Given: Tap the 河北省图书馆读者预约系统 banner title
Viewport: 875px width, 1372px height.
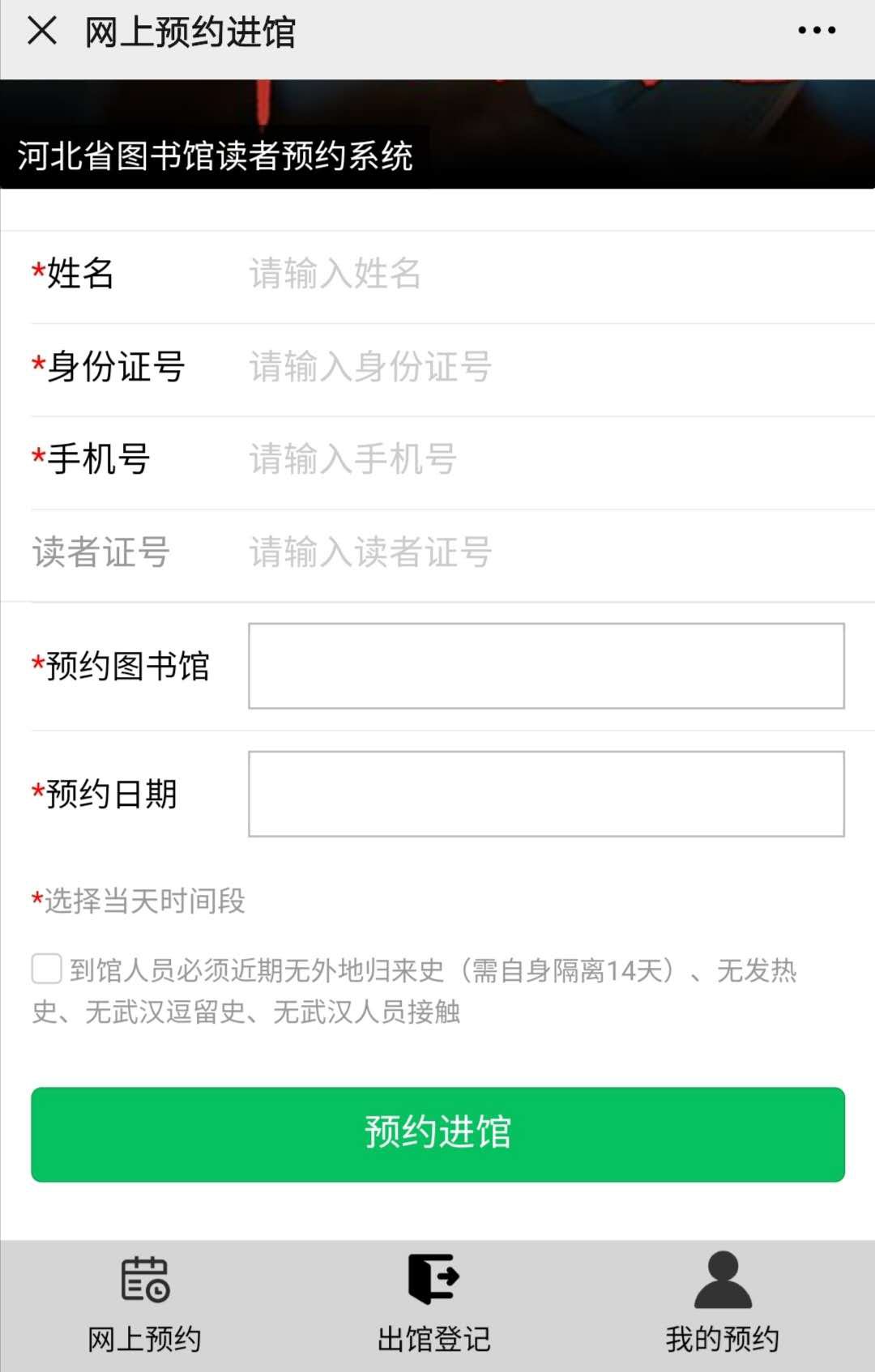Looking at the screenshot, I should point(216,156).
